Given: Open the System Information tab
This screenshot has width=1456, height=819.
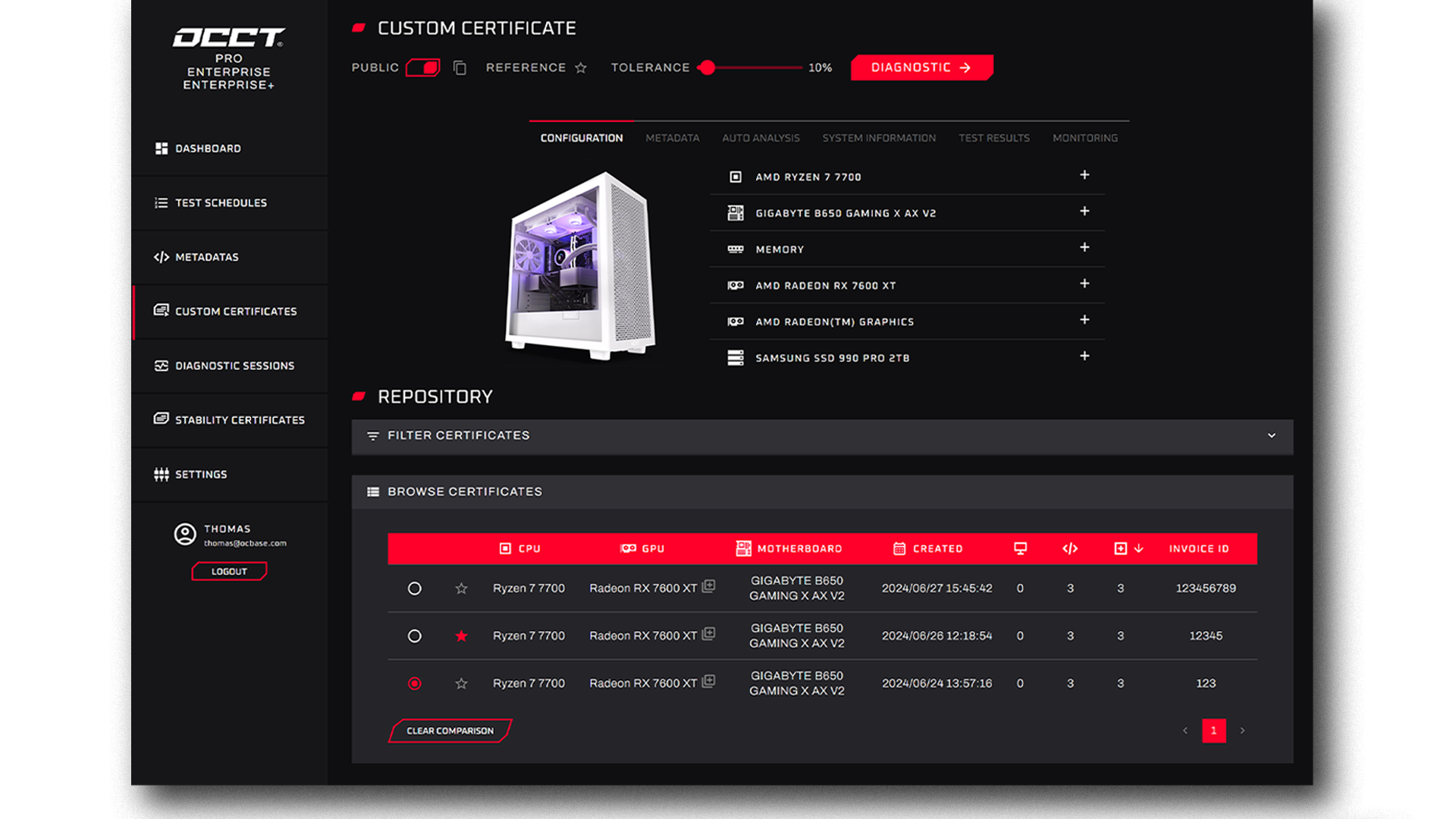Looking at the screenshot, I should (879, 138).
